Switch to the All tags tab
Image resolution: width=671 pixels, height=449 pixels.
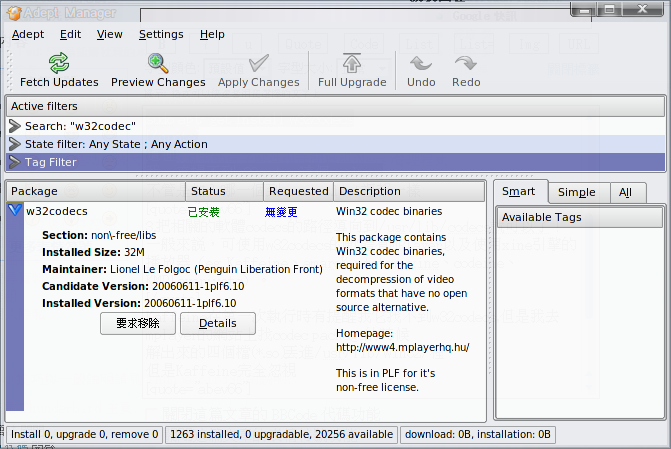coord(627,193)
